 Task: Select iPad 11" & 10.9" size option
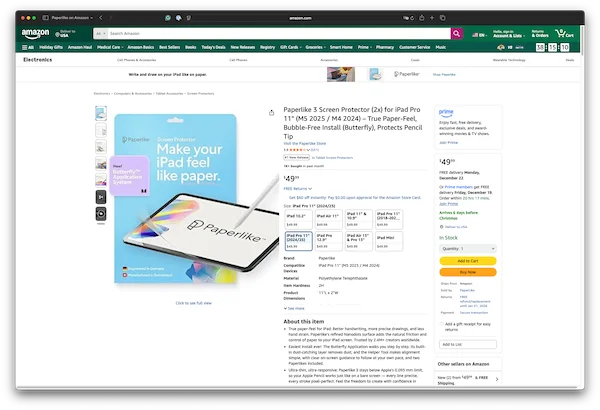pyautogui.click(x=359, y=219)
